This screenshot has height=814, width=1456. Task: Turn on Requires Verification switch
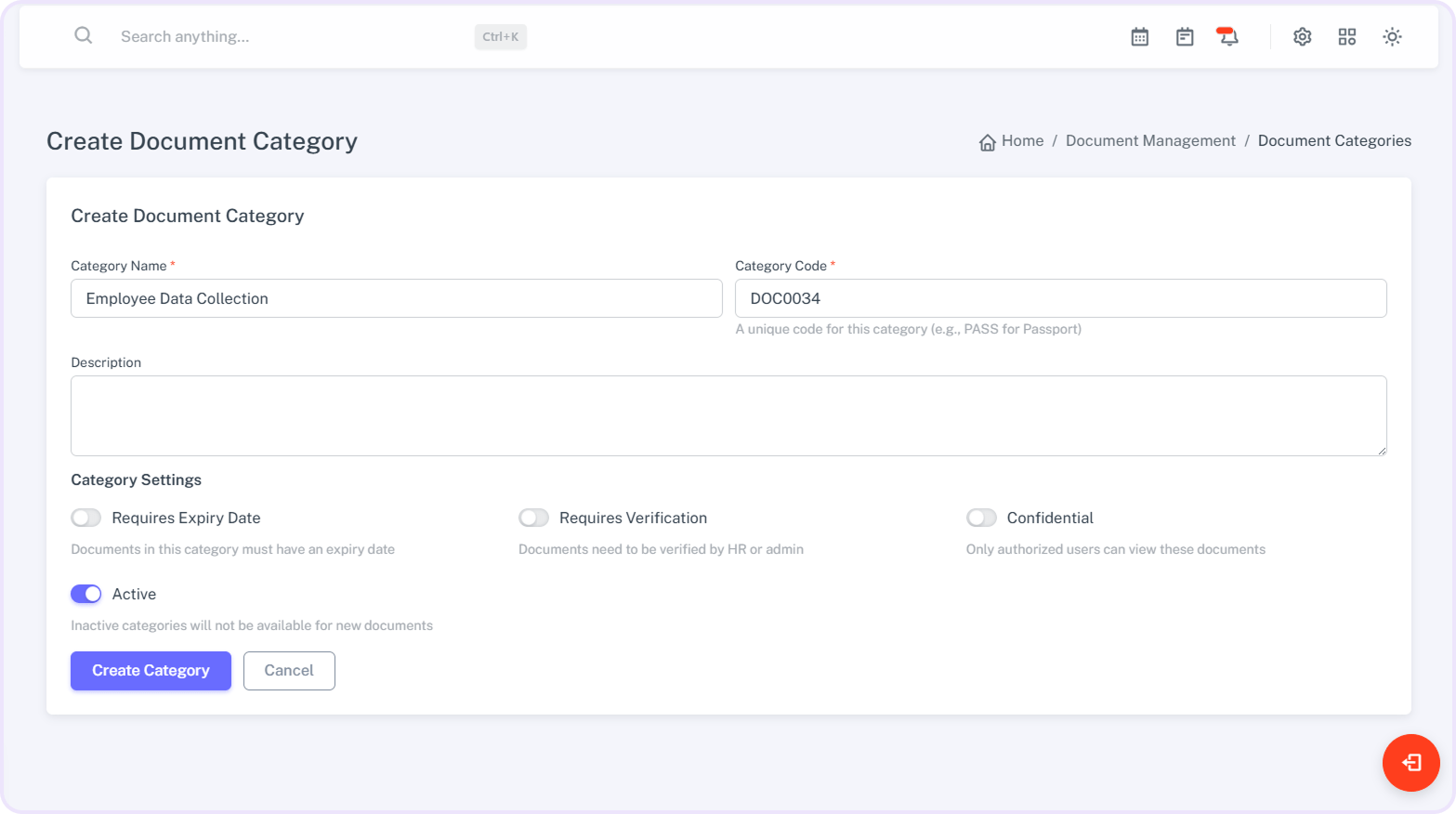[x=534, y=518]
